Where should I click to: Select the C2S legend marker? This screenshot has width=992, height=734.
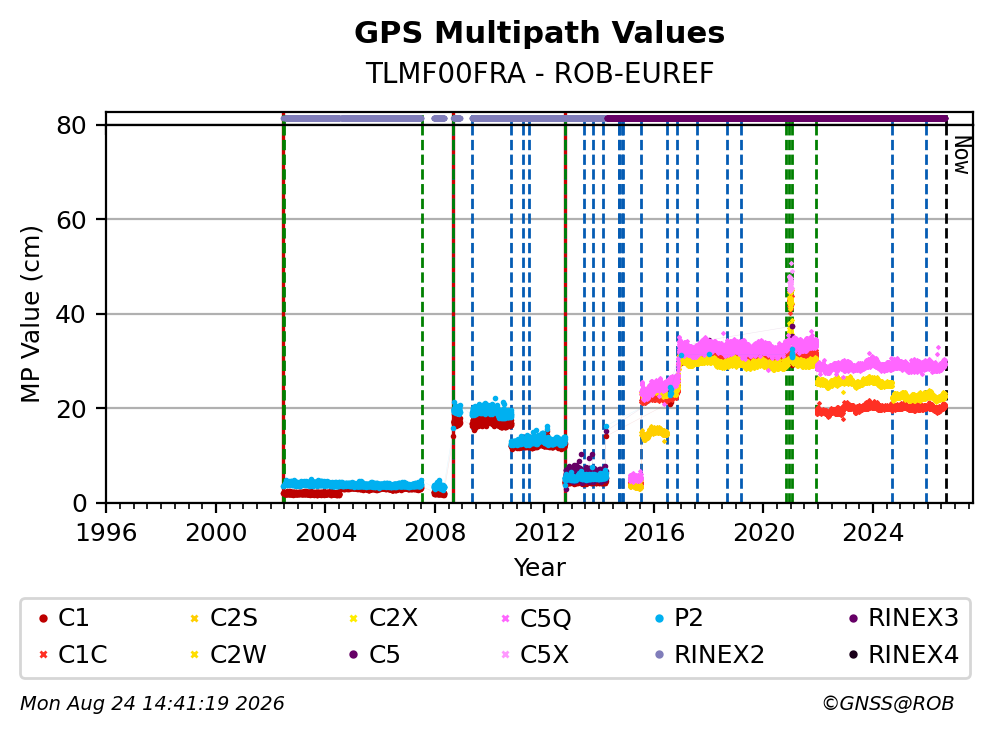pyautogui.click(x=195, y=618)
